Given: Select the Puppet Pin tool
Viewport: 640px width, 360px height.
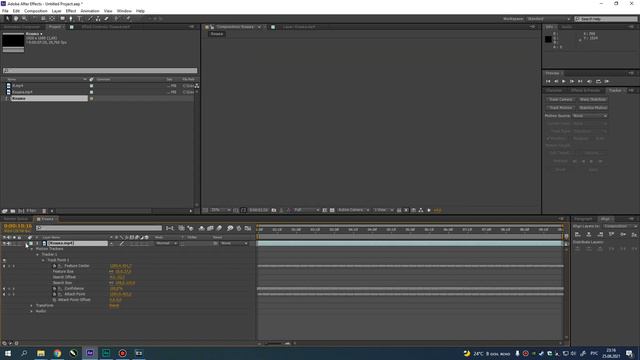Looking at the screenshot, I should click(x=128, y=19).
